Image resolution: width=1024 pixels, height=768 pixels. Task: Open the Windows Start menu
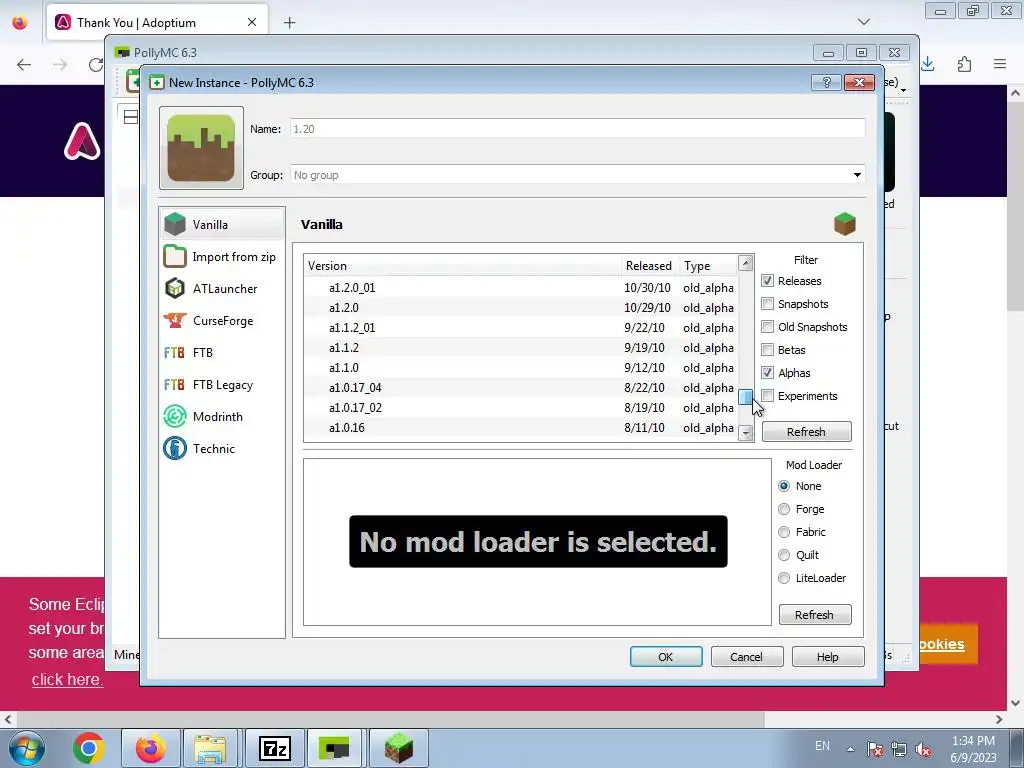point(27,748)
